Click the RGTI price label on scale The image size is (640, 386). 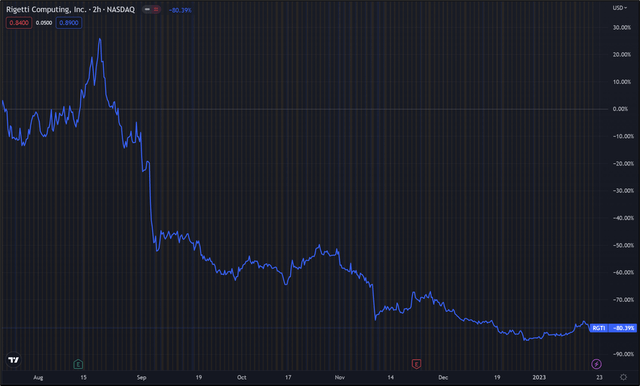pyautogui.click(x=599, y=328)
